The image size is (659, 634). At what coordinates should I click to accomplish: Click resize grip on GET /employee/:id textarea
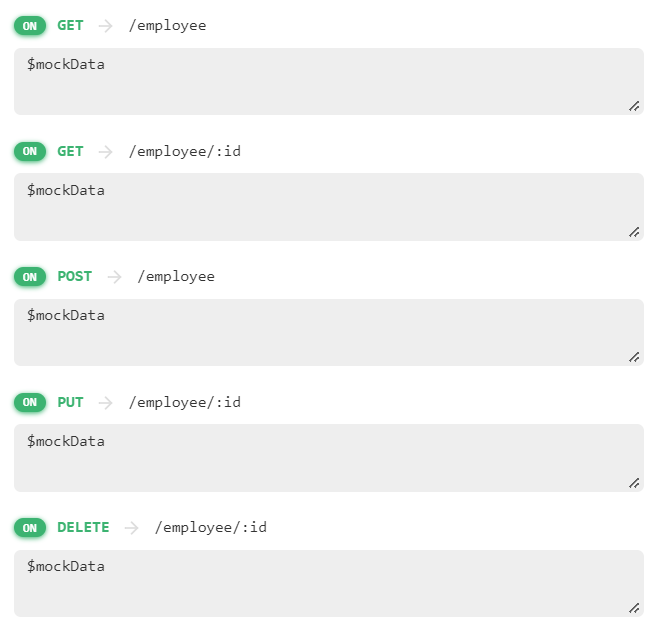click(634, 232)
